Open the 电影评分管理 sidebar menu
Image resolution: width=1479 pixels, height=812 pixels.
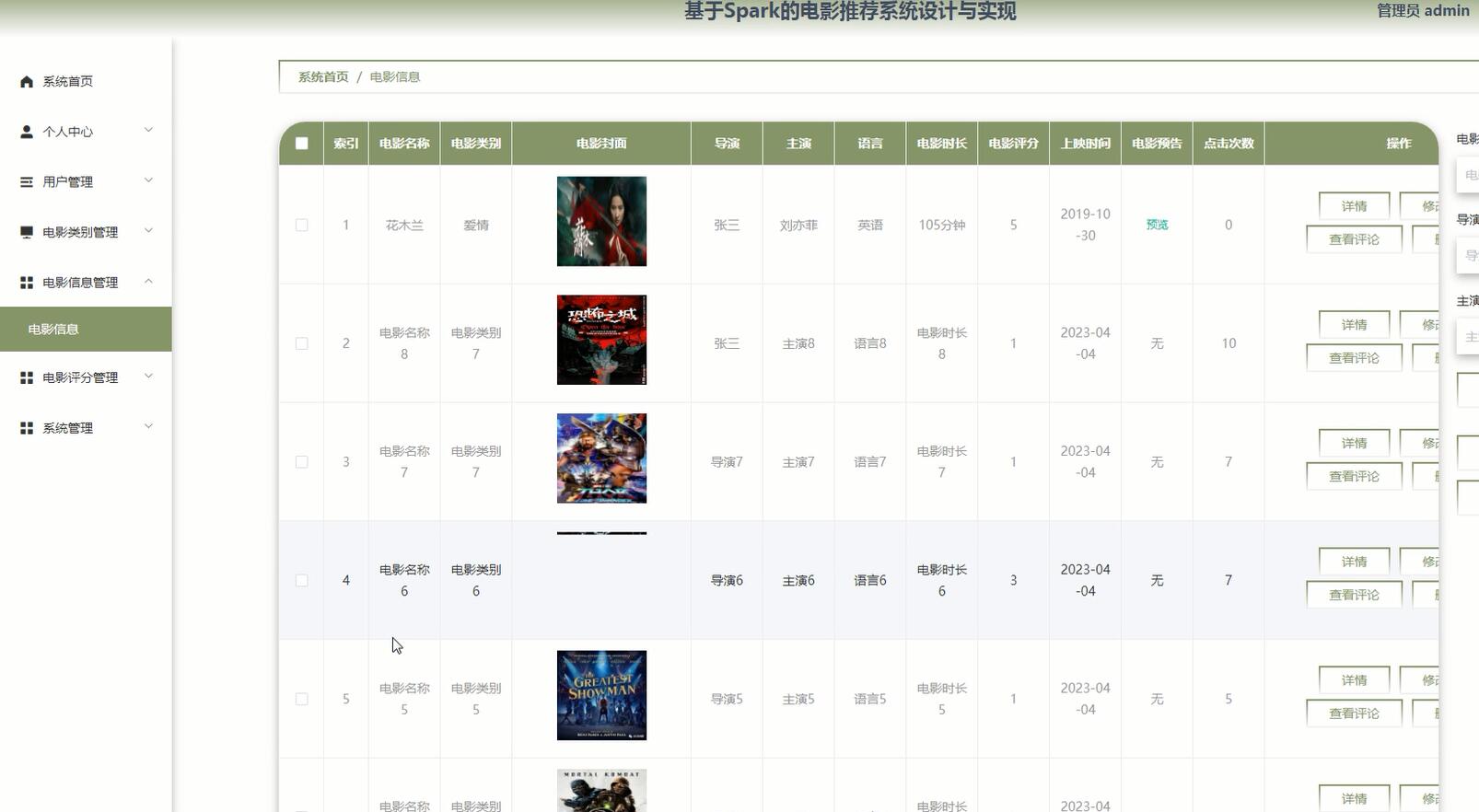86,377
